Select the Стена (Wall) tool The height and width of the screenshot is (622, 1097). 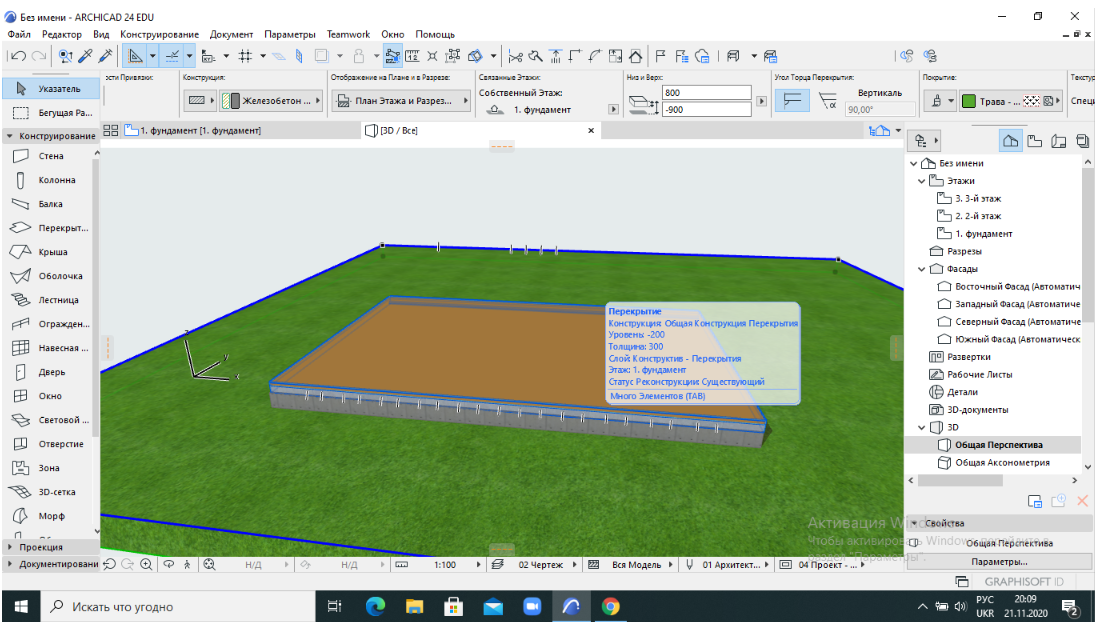50,156
